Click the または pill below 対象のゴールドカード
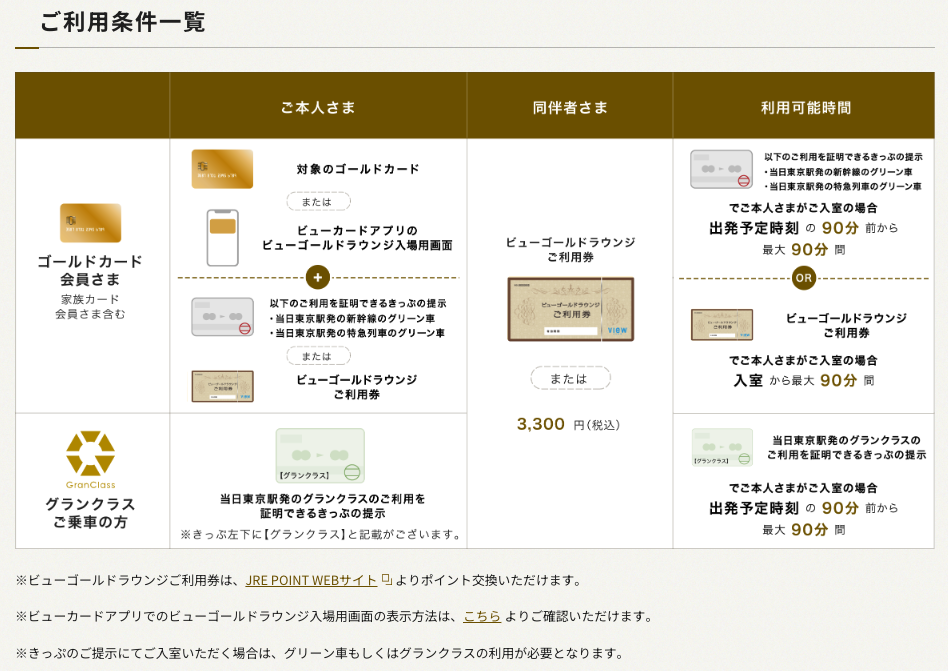This screenshot has width=948, height=671. click(318, 201)
